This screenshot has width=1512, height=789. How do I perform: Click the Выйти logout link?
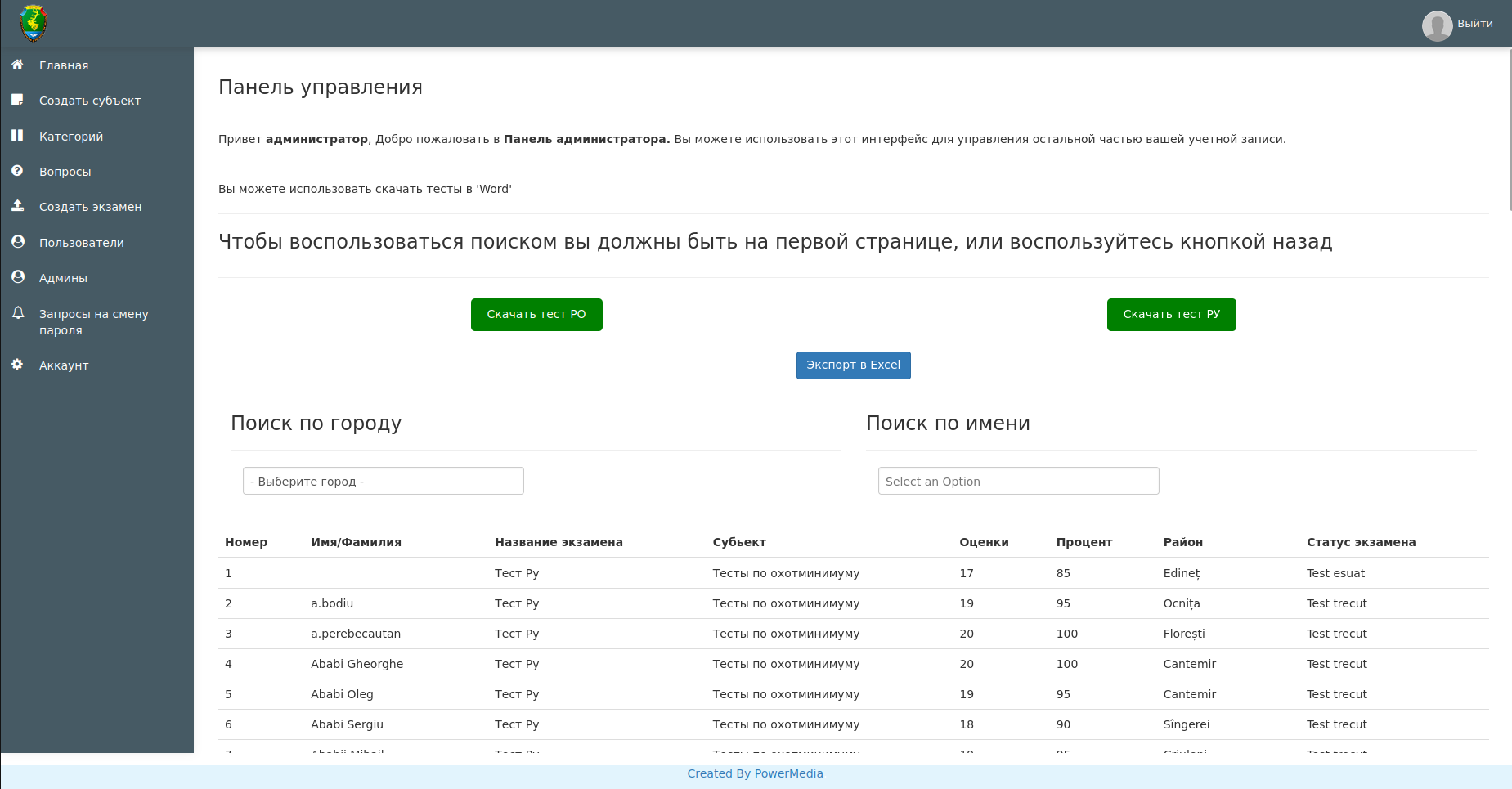click(1476, 24)
